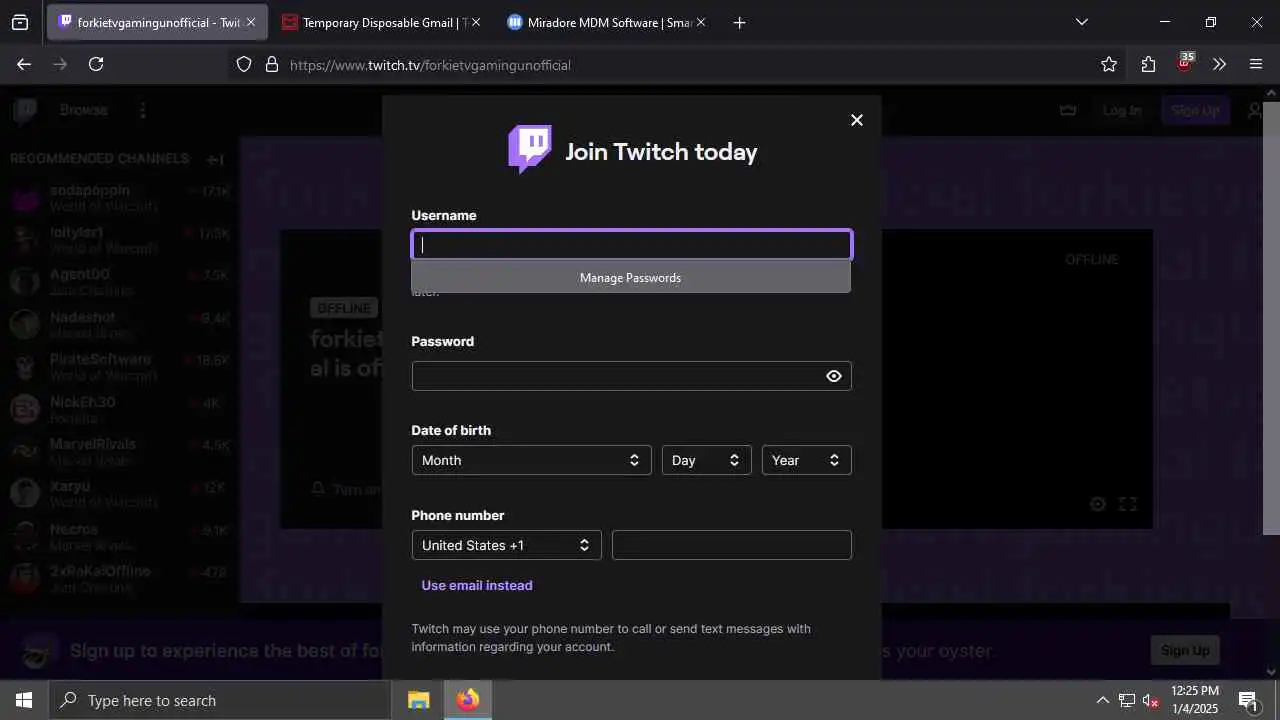Click the page vertical scrollbar
1280x720 pixels.
(1272, 318)
